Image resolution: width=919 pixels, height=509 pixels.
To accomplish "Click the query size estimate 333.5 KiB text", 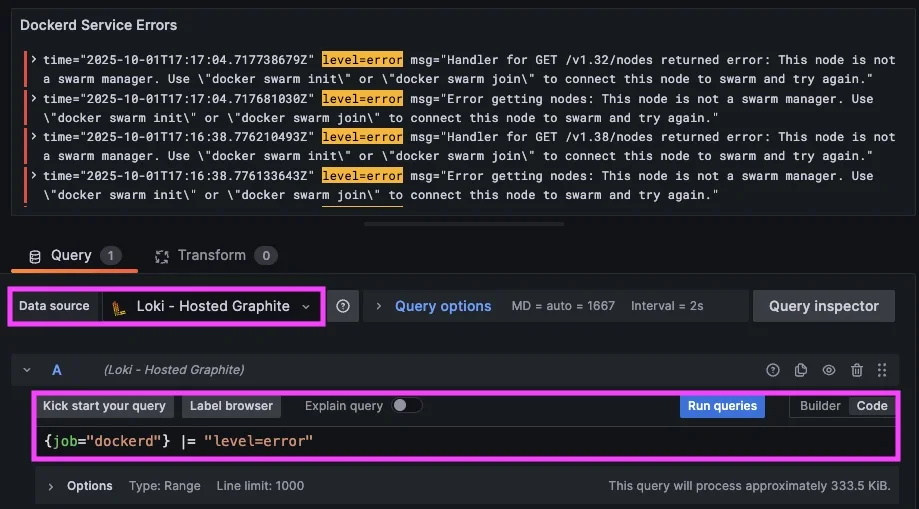I will [749, 486].
